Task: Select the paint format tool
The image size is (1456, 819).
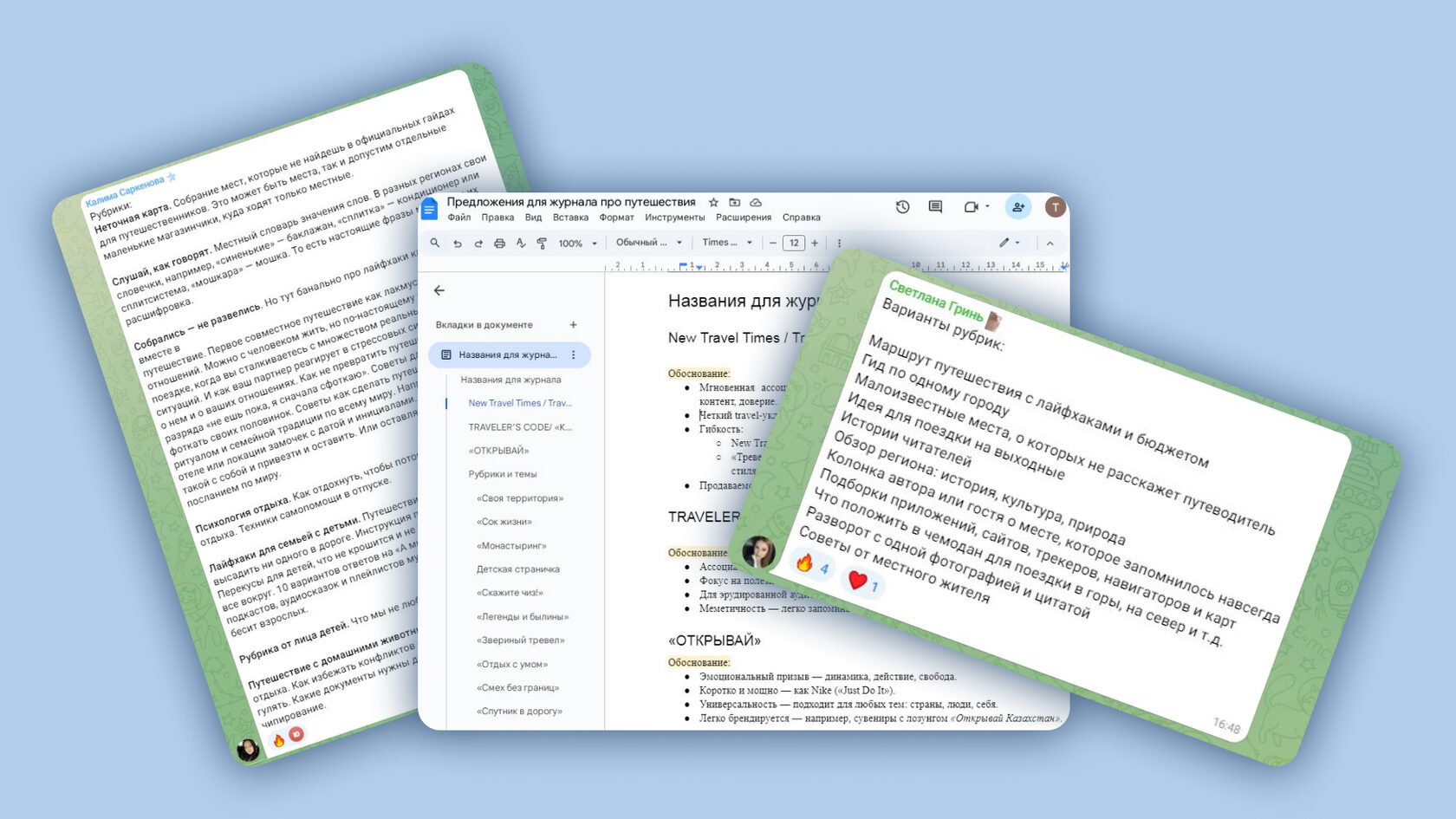Action: tap(542, 244)
